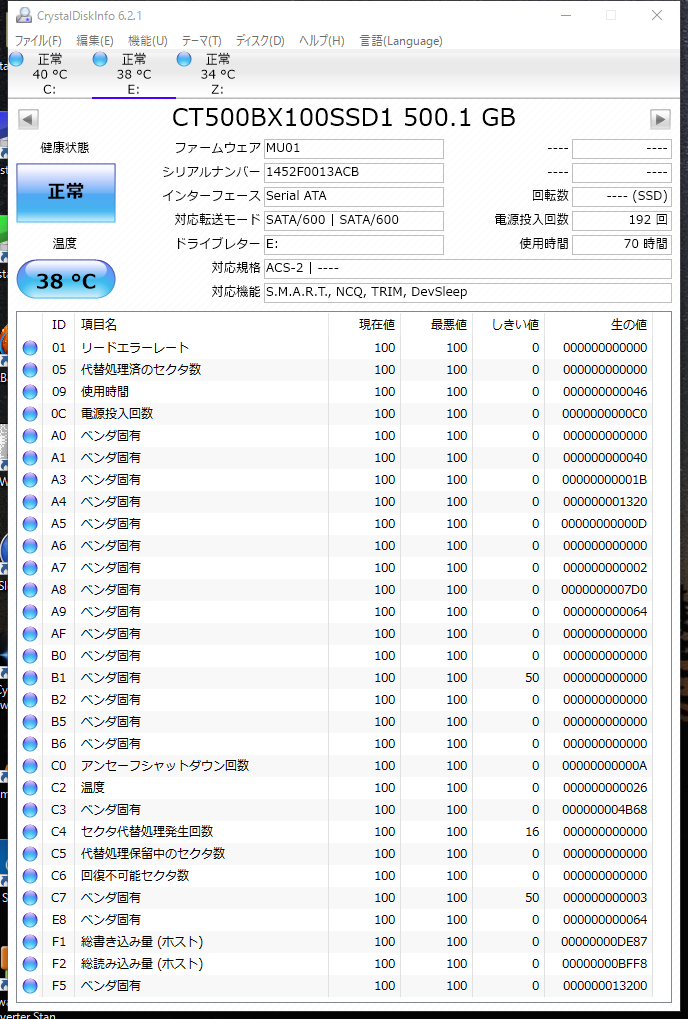Click the status icon for ID 01
688x1019 pixels.
tap(30, 348)
